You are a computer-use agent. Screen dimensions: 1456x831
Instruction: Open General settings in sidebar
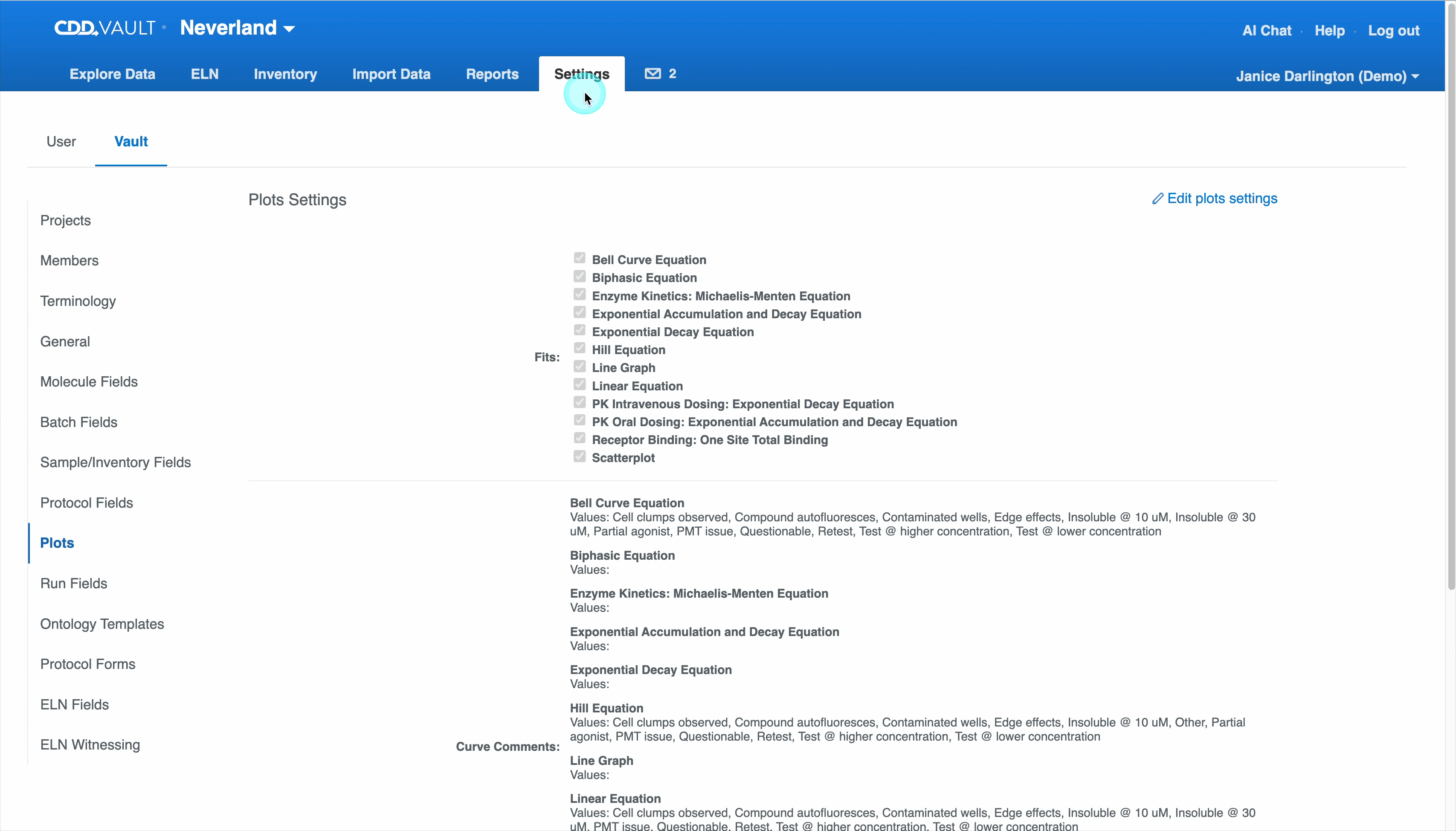(65, 341)
